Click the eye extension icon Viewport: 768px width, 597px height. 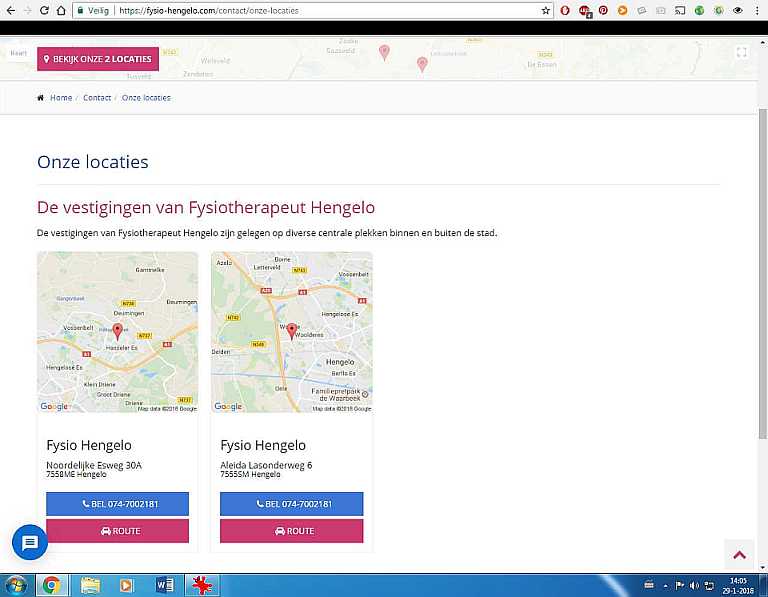[x=737, y=10]
